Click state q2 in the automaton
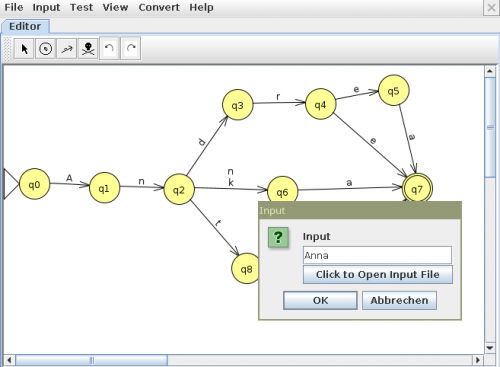 (x=179, y=190)
